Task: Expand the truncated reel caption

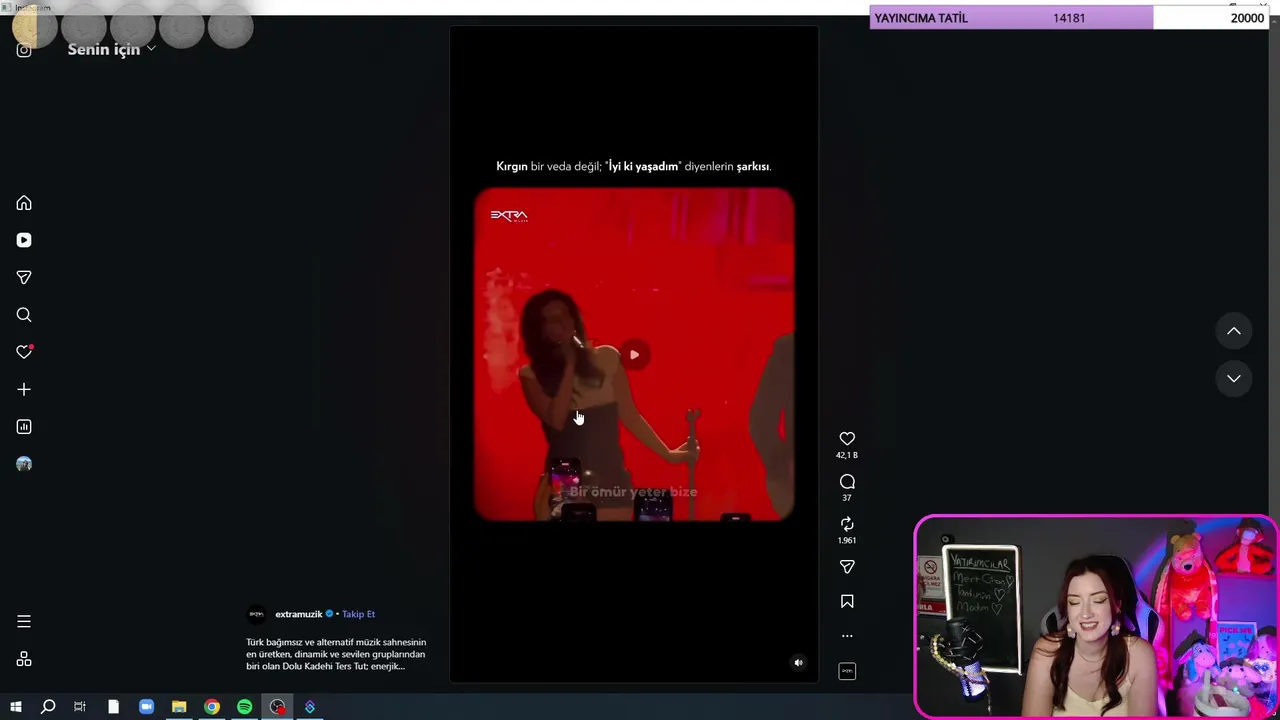Action: (x=336, y=654)
